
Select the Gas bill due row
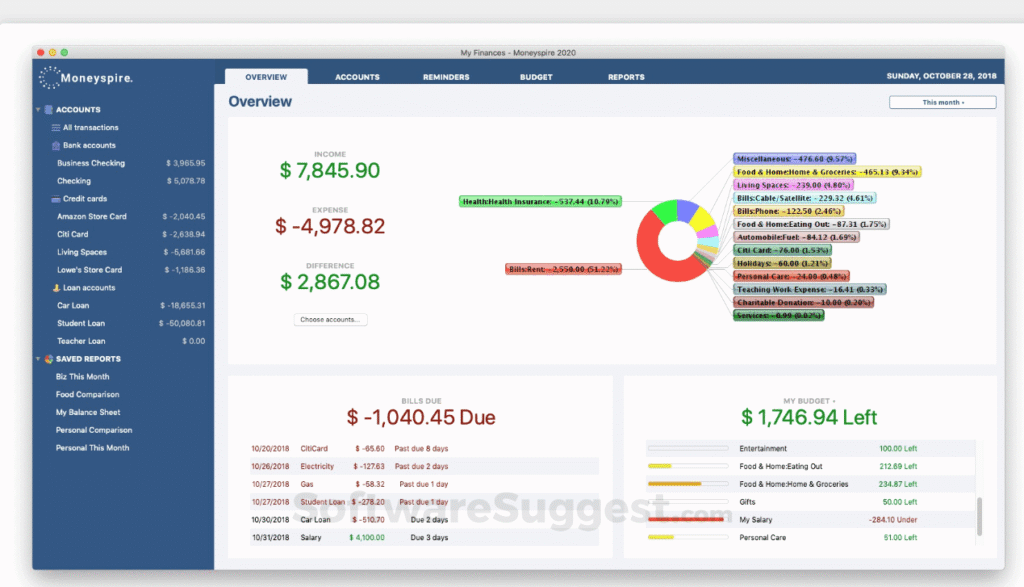pos(424,484)
